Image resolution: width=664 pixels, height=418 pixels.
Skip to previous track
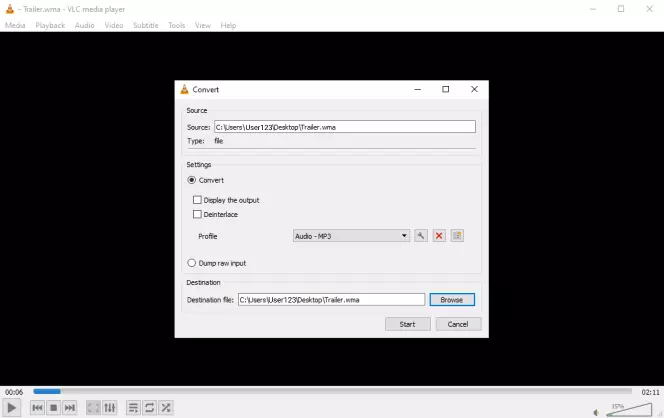point(37,408)
